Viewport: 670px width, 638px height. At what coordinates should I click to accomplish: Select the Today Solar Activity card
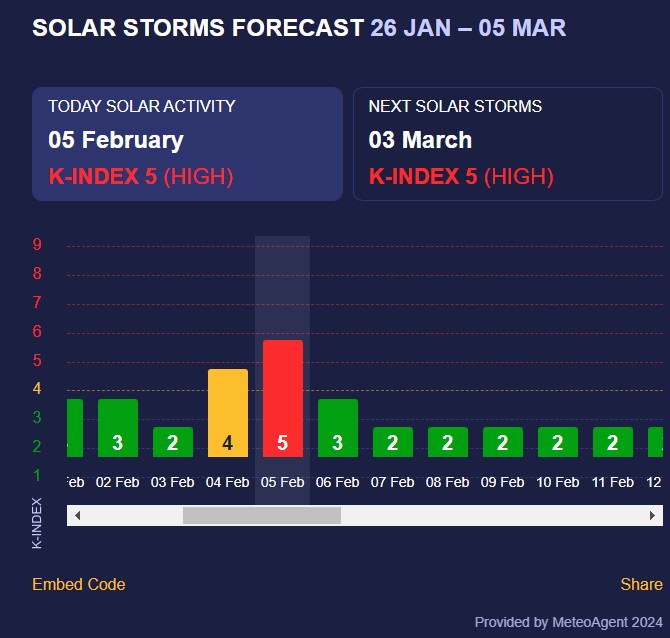(187, 144)
